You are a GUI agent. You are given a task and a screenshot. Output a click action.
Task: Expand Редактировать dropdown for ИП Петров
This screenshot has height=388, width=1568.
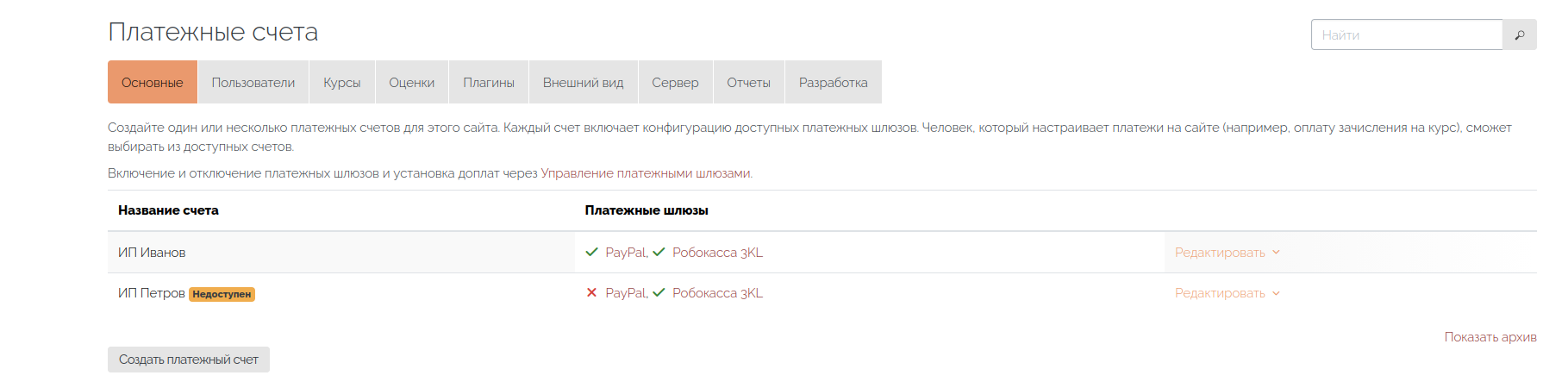(1227, 293)
